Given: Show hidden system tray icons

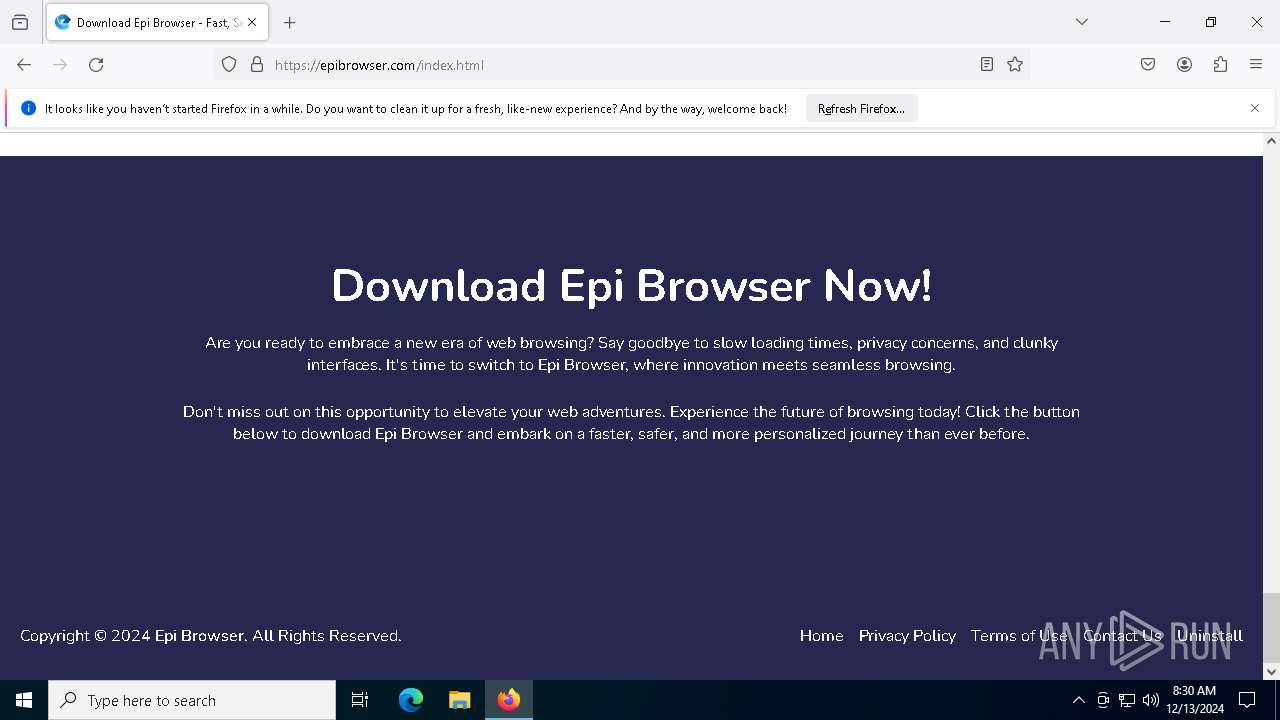Looking at the screenshot, I should point(1078,700).
